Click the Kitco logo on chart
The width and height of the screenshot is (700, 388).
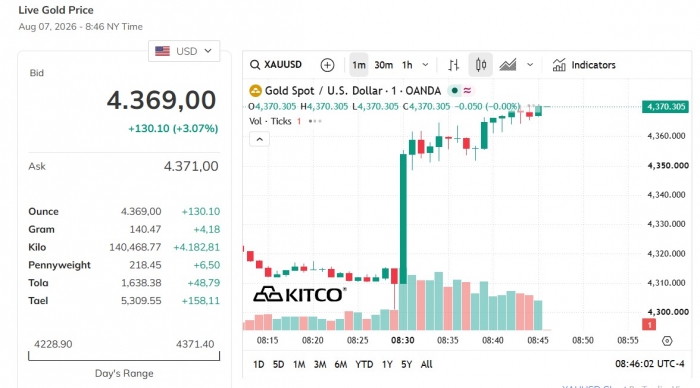click(300, 294)
